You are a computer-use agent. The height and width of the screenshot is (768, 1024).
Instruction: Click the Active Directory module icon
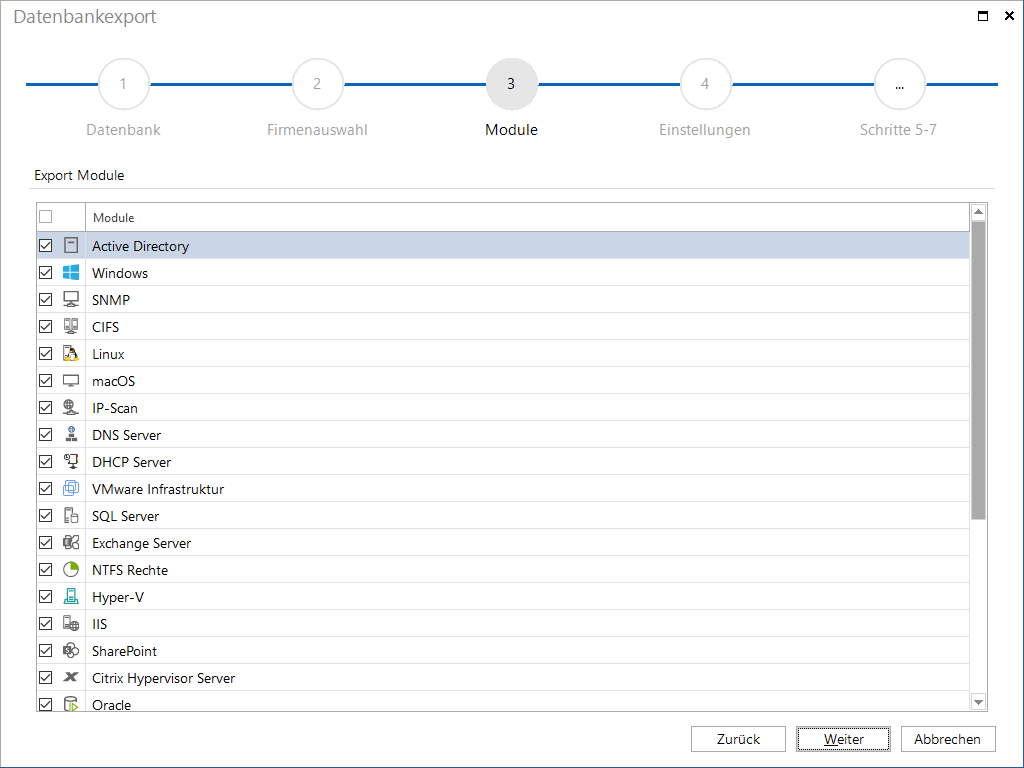pyautogui.click(x=71, y=246)
